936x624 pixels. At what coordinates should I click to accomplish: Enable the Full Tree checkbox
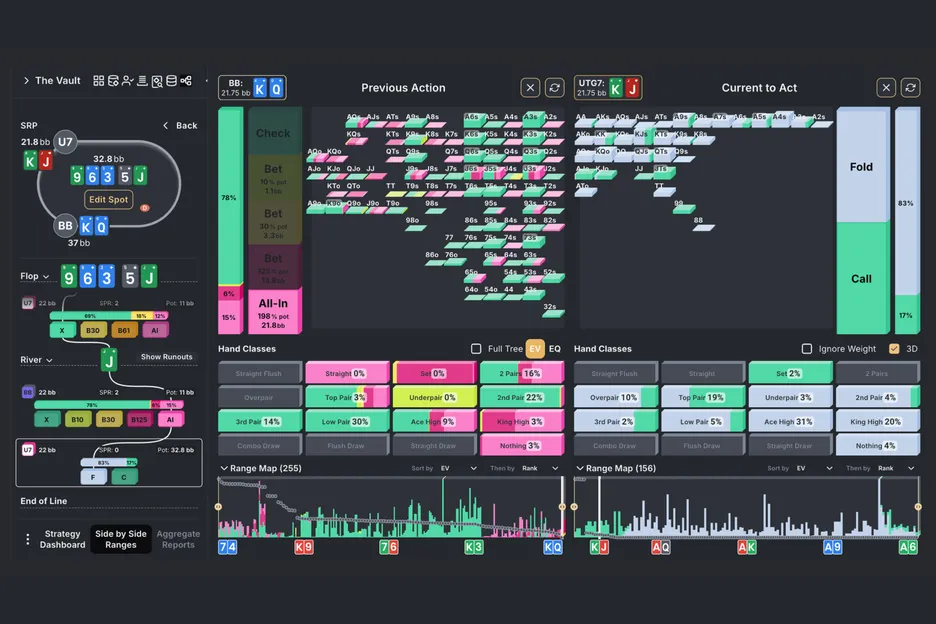[x=476, y=349]
